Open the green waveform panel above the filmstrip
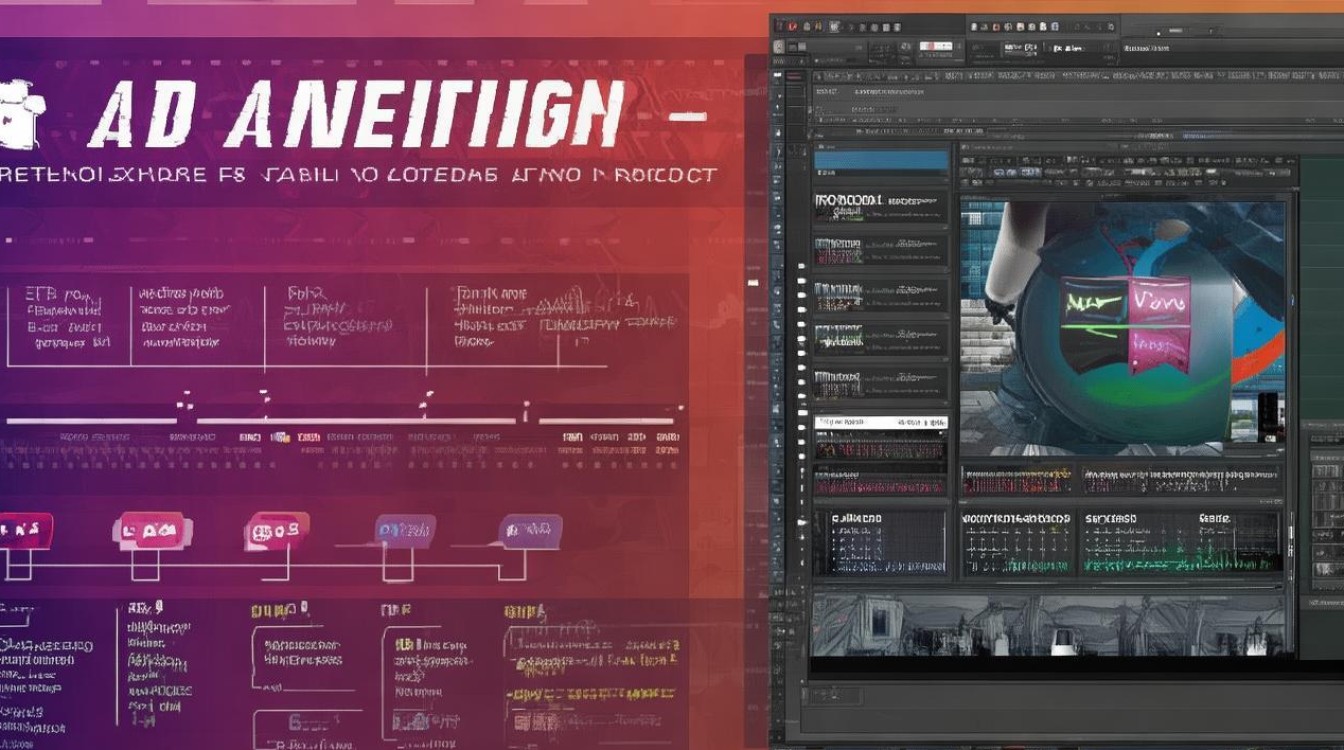 point(1181,544)
